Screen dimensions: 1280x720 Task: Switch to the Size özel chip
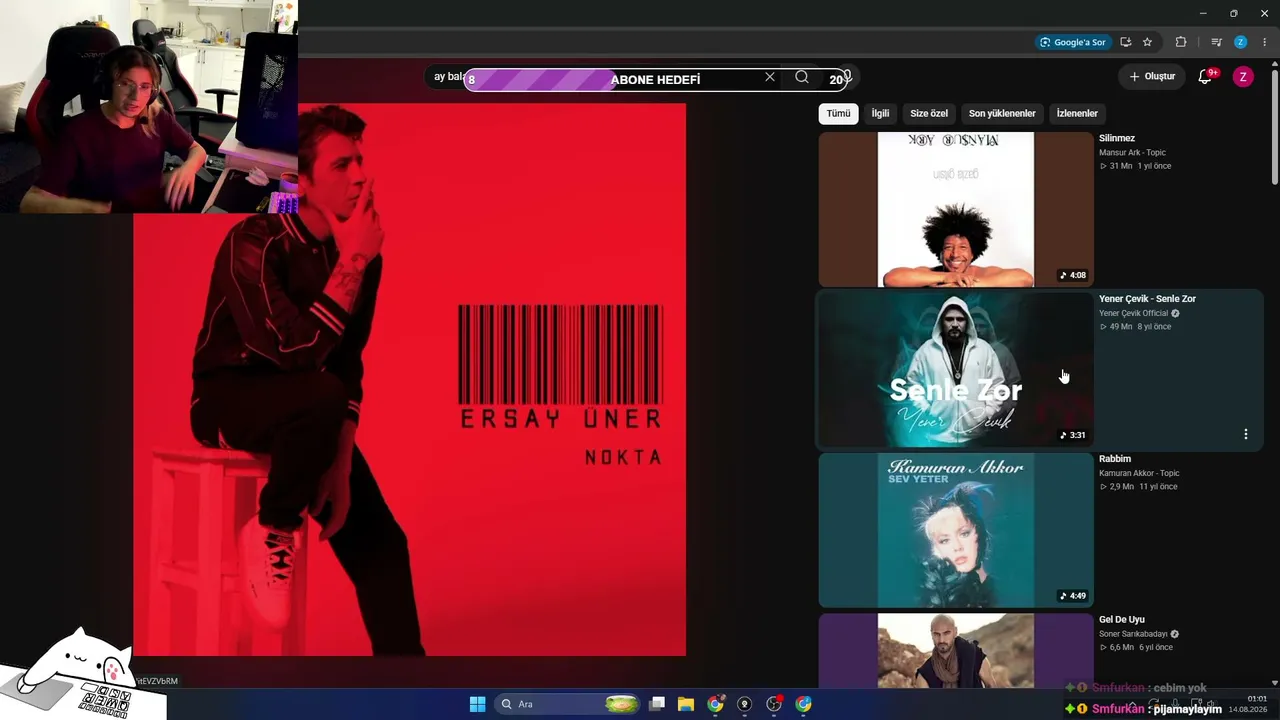929,114
